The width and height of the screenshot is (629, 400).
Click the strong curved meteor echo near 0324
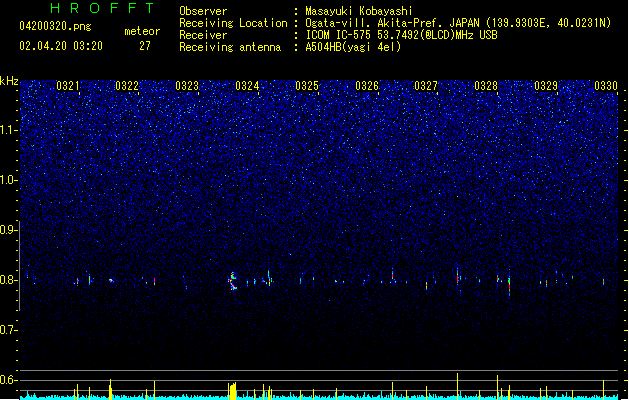tap(232, 281)
